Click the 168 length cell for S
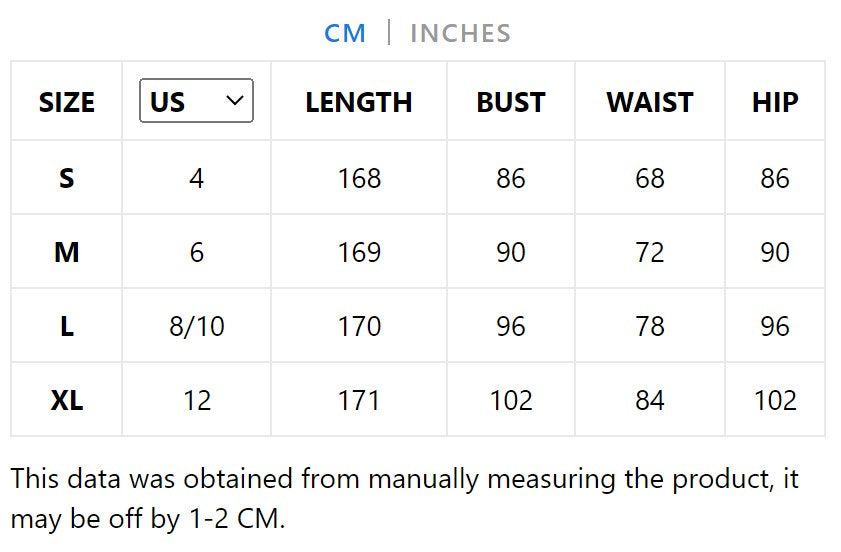 pos(359,178)
